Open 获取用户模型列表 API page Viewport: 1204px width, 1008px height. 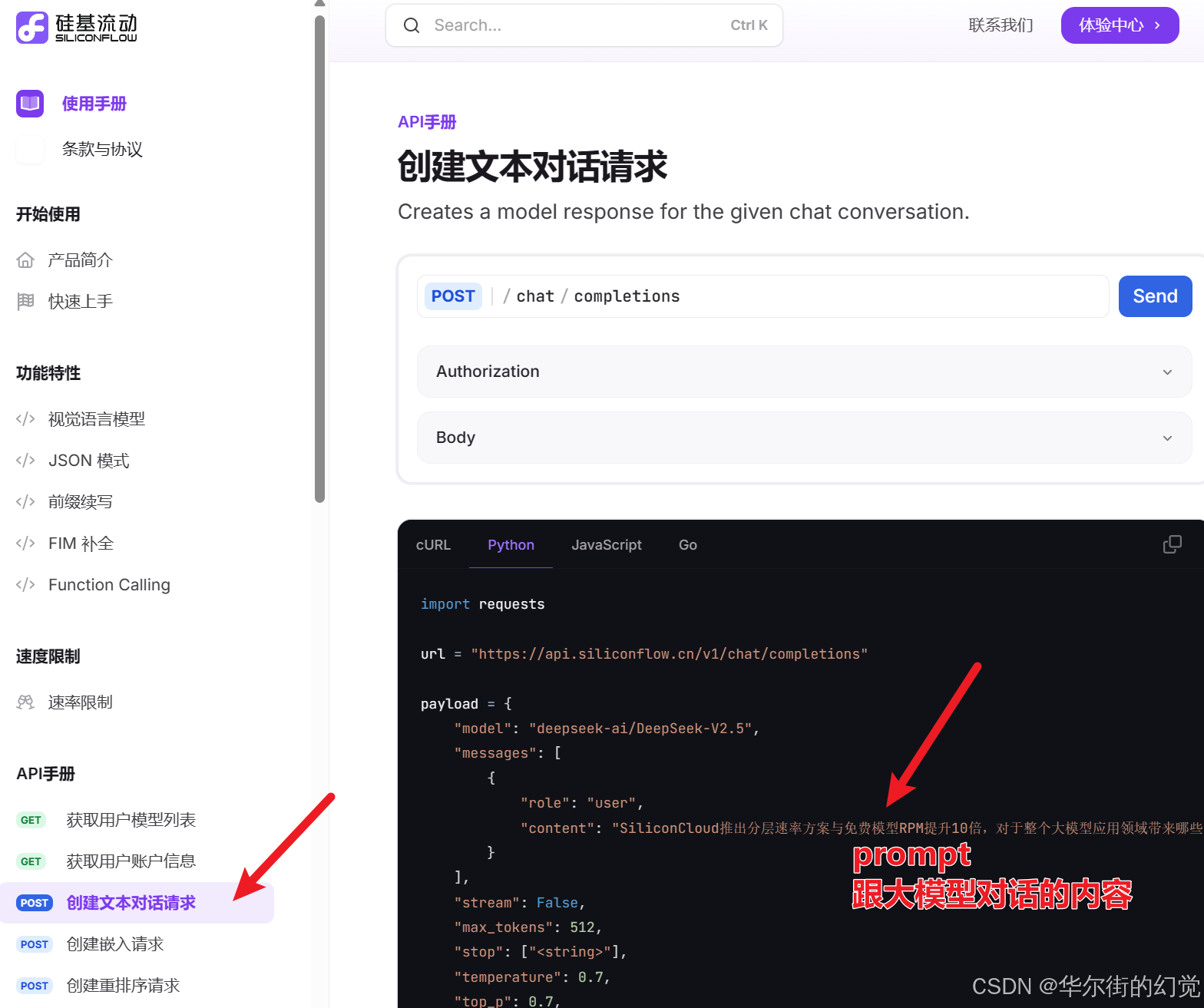(x=131, y=820)
